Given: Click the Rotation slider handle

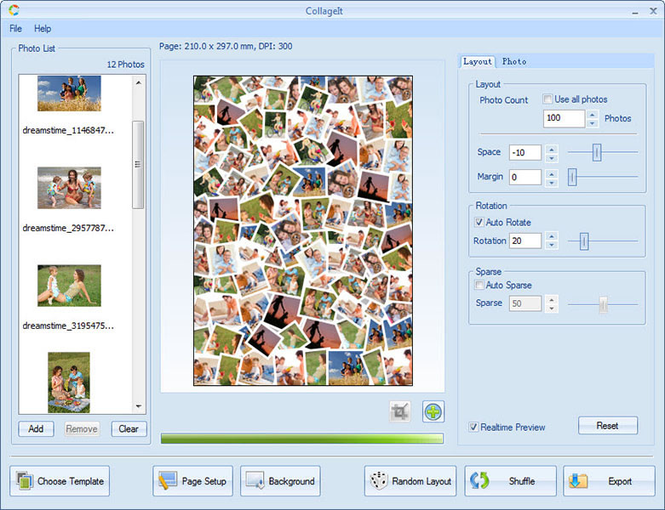Looking at the screenshot, I should [584, 241].
